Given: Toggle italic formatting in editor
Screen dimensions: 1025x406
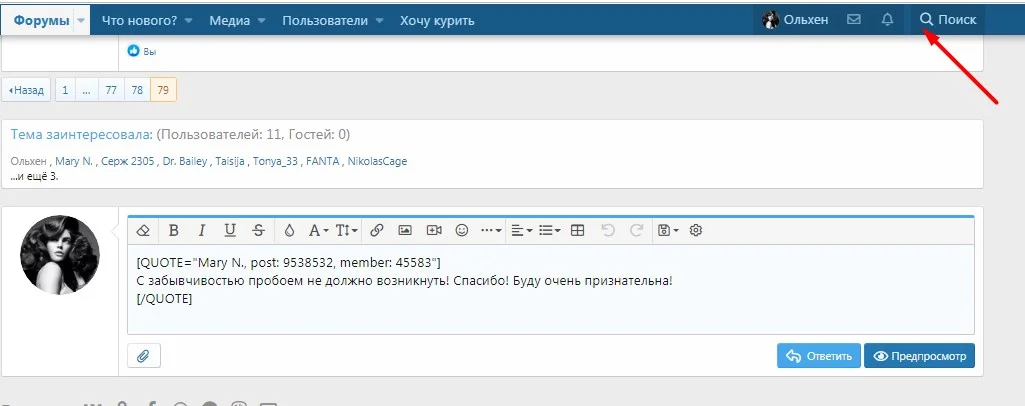Looking at the screenshot, I should [x=202, y=230].
